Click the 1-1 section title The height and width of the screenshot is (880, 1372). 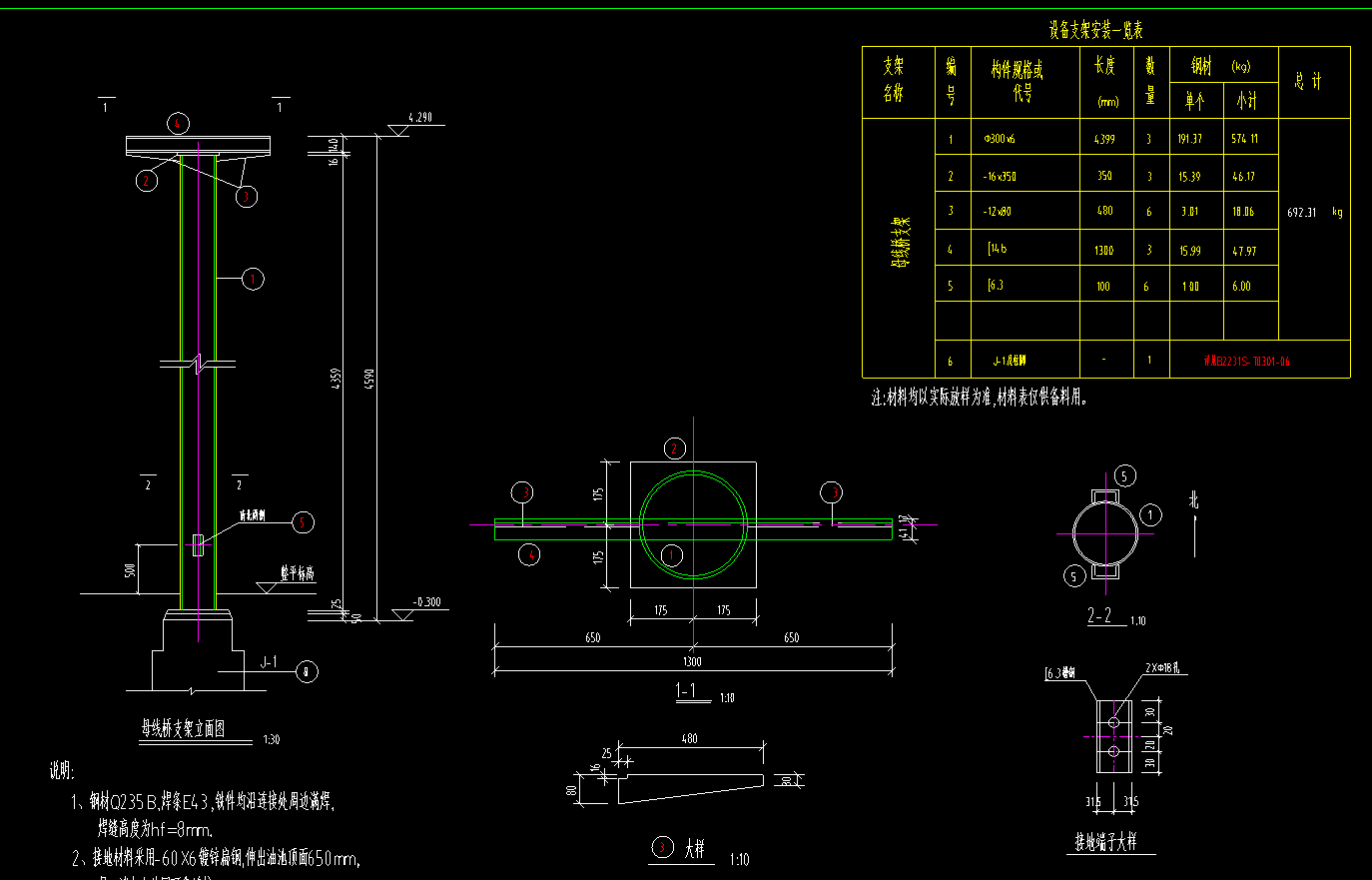pos(686,690)
